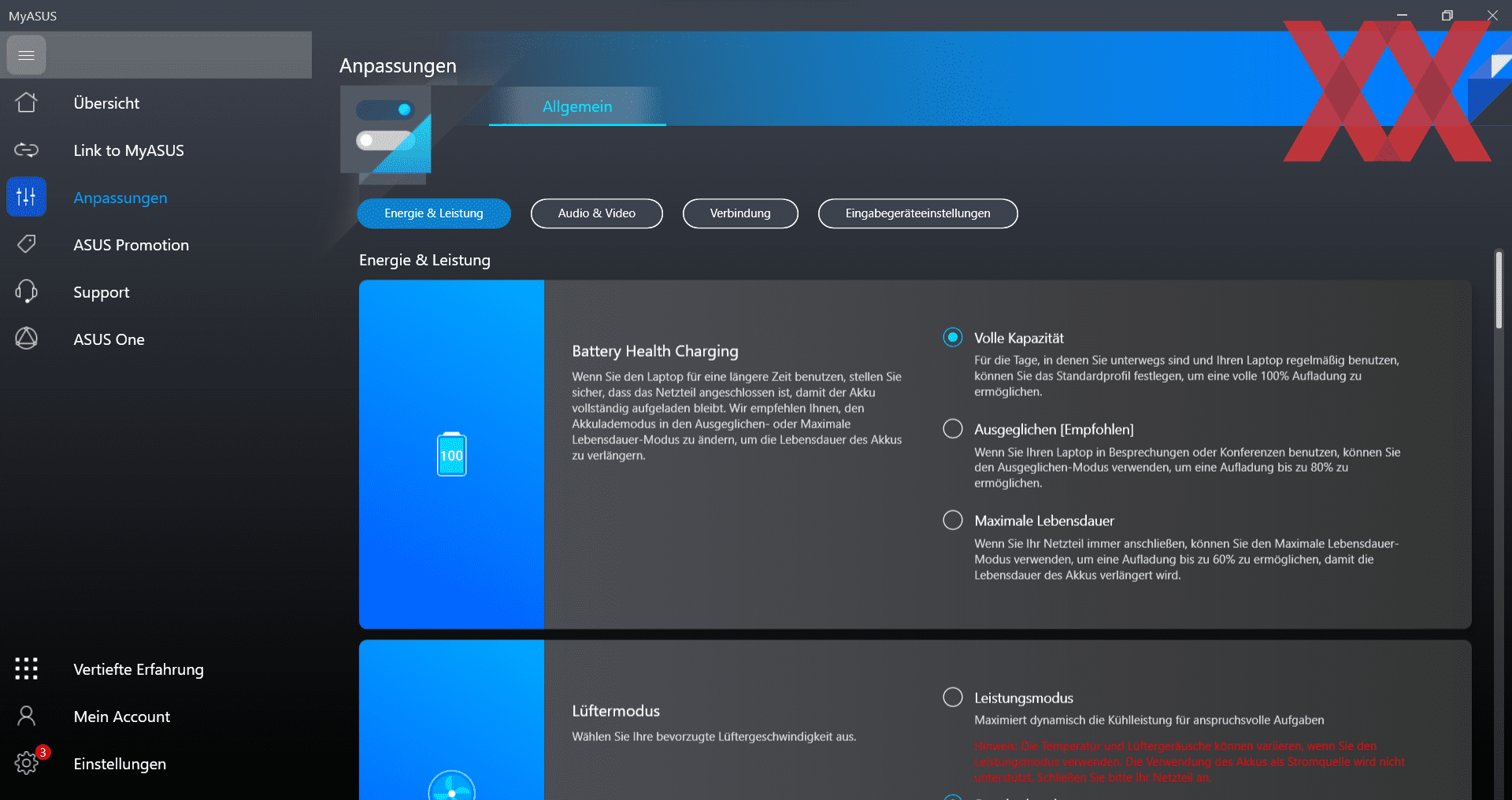The height and width of the screenshot is (800, 1512).
Task: Click the Energie & Leistung section heading
Action: pos(424,260)
